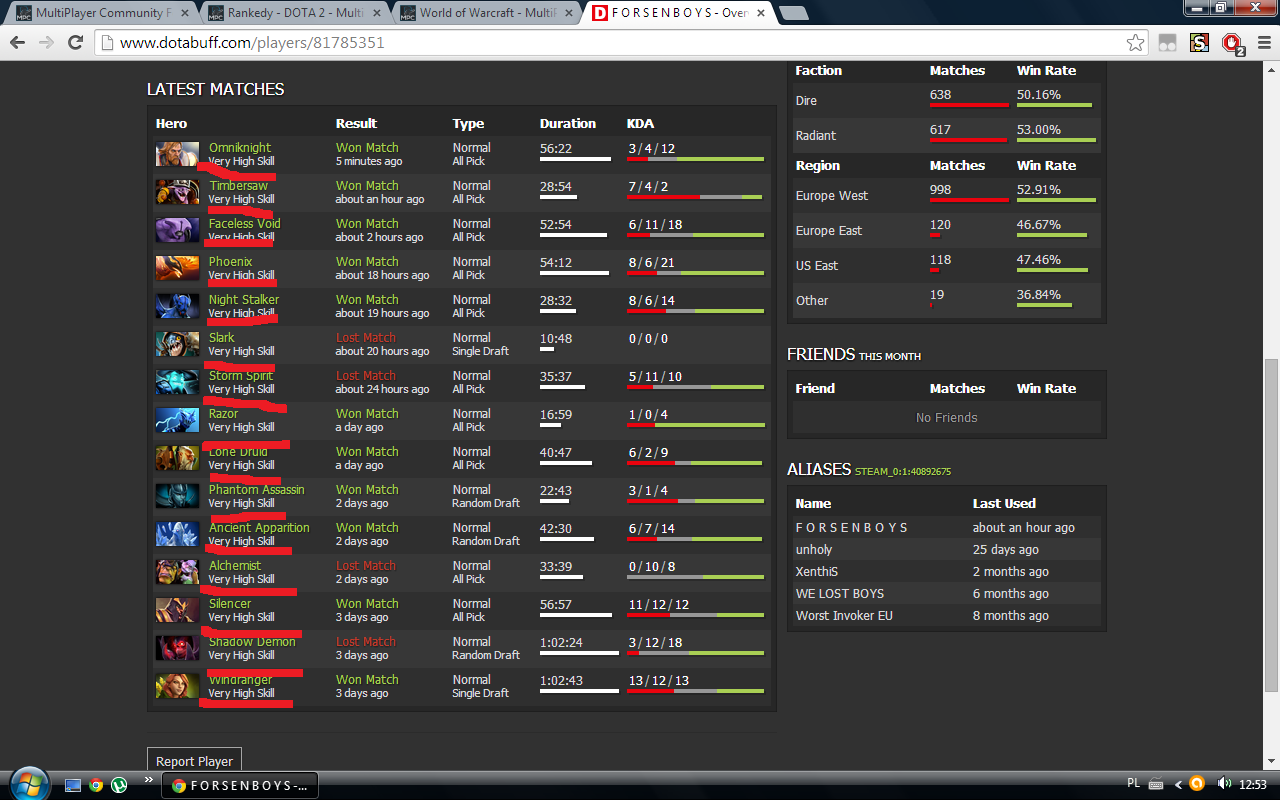Go back to the previous page
The height and width of the screenshot is (800, 1280).
click(17, 43)
